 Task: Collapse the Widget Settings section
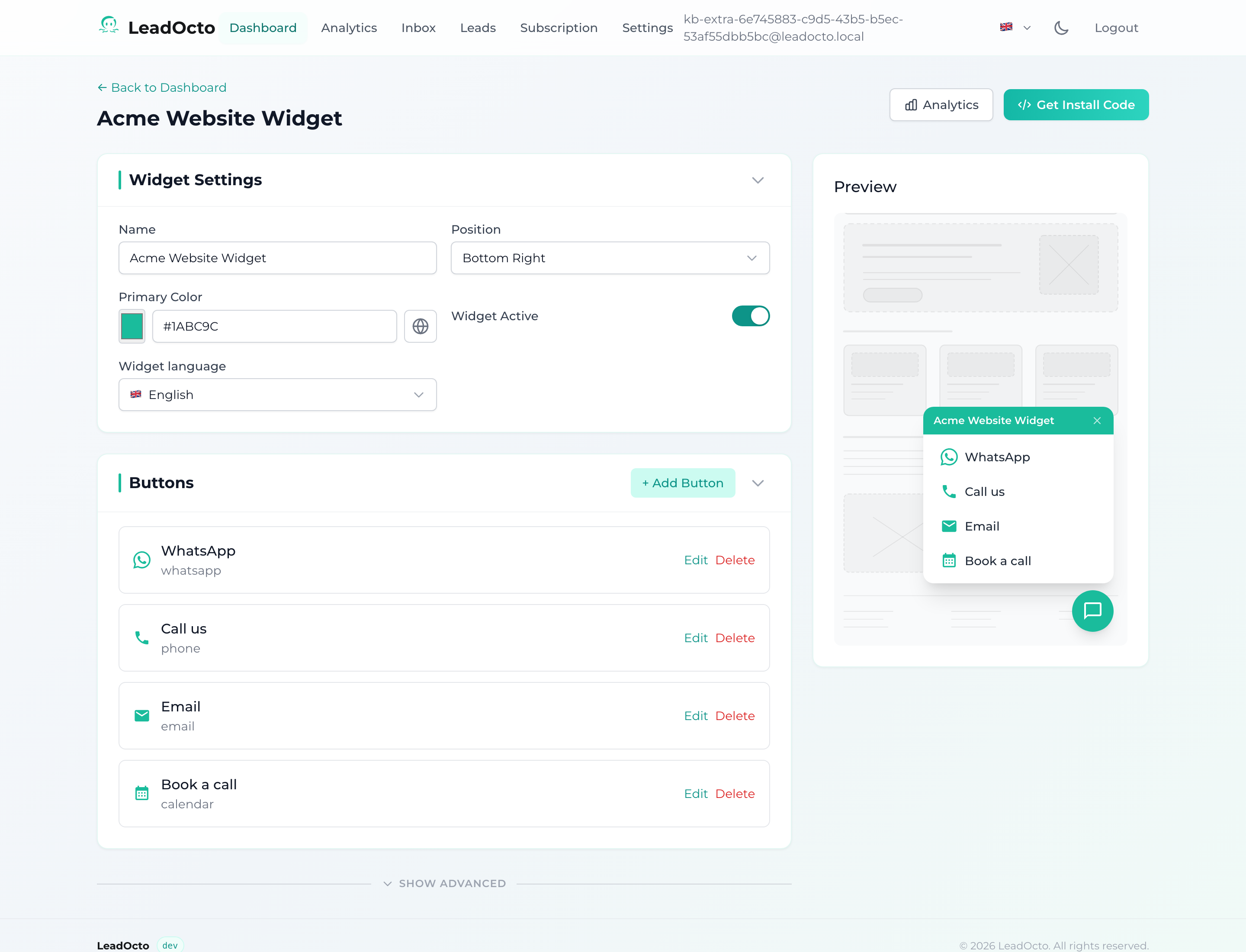758,180
